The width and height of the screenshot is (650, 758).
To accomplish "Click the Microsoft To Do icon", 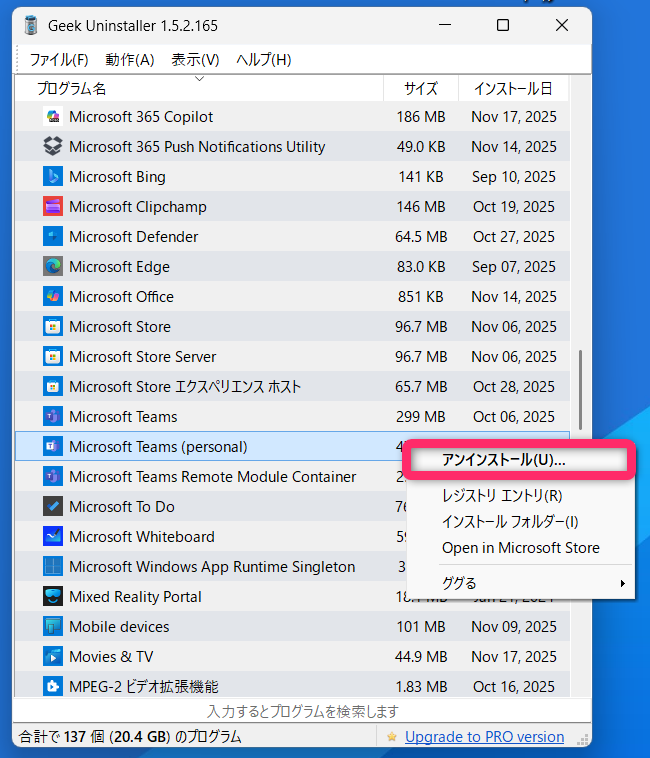I will click(53, 507).
